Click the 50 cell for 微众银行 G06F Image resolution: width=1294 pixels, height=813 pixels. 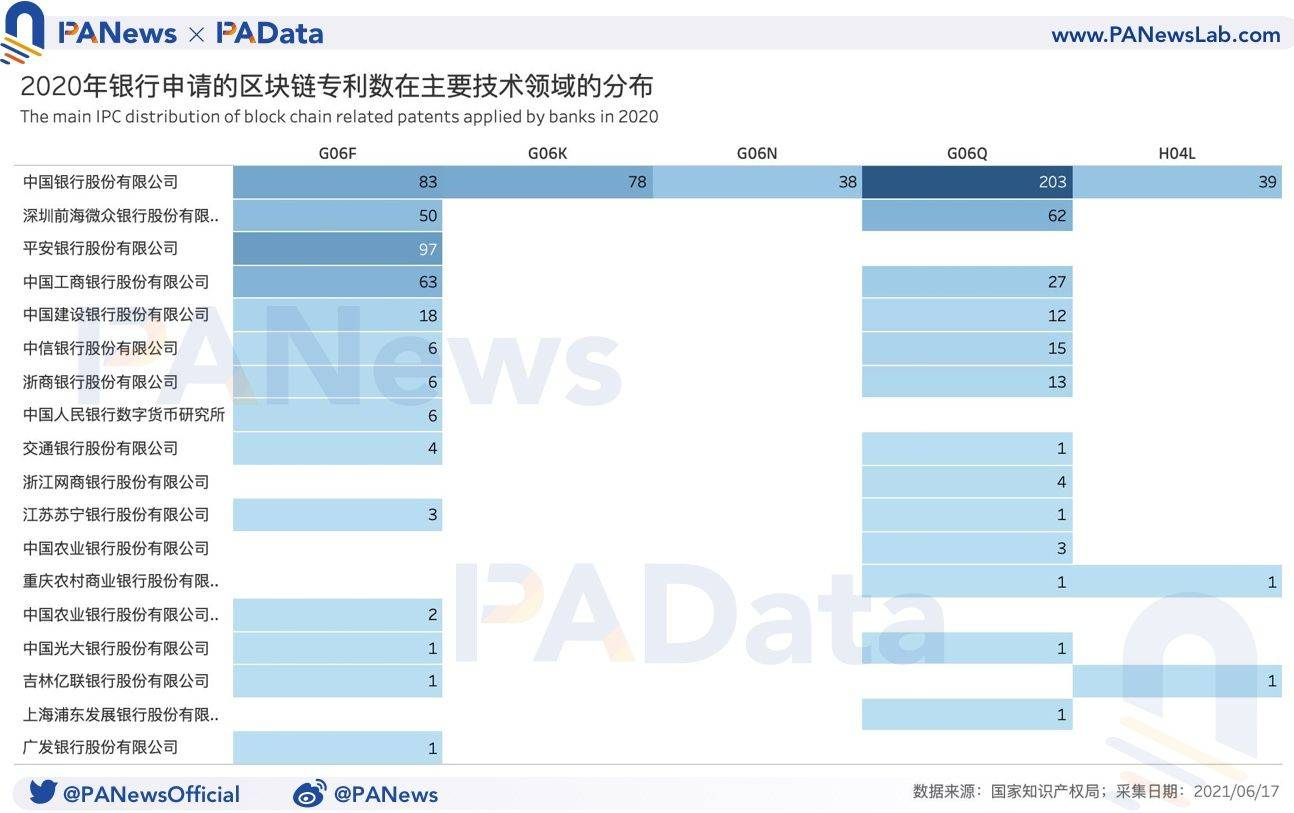pos(338,215)
